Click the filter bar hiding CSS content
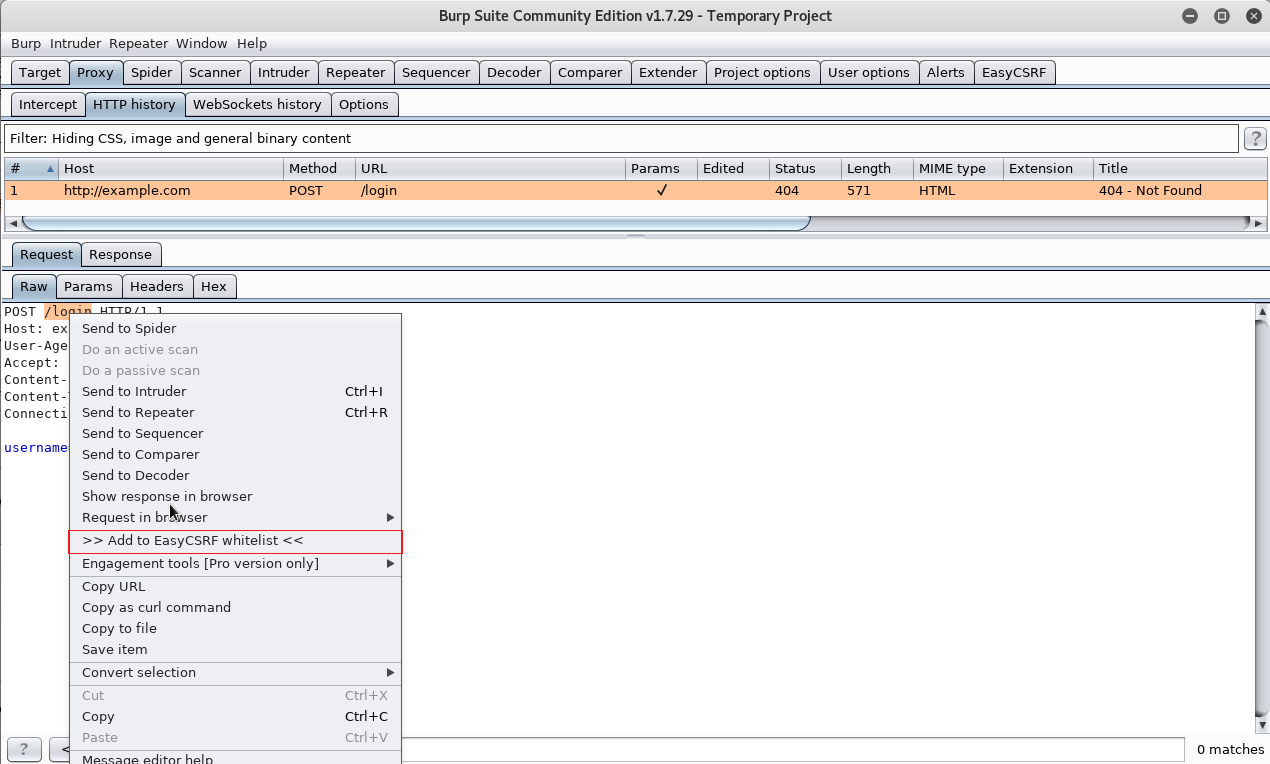Image resolution: width=1270 pixels, height=764 pixels. [621, 138]
